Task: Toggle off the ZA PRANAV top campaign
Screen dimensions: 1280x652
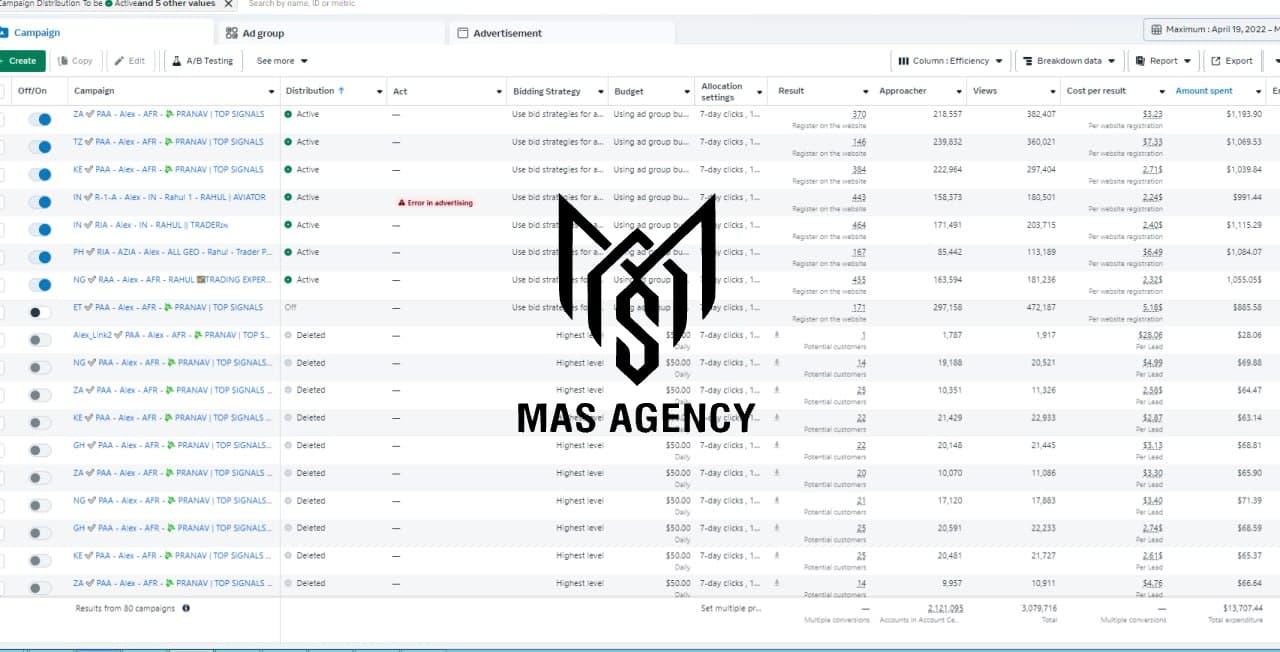Action: (x=40, y=119)
